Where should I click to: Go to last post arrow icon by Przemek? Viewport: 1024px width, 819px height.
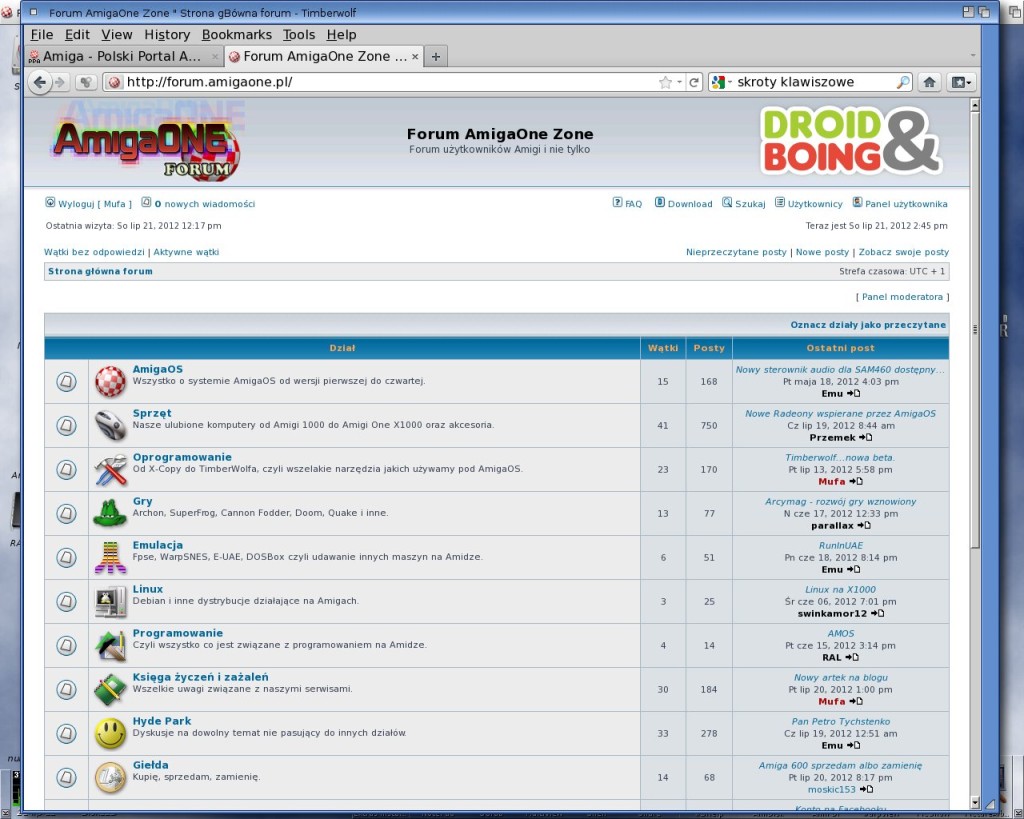pos(865,438)
